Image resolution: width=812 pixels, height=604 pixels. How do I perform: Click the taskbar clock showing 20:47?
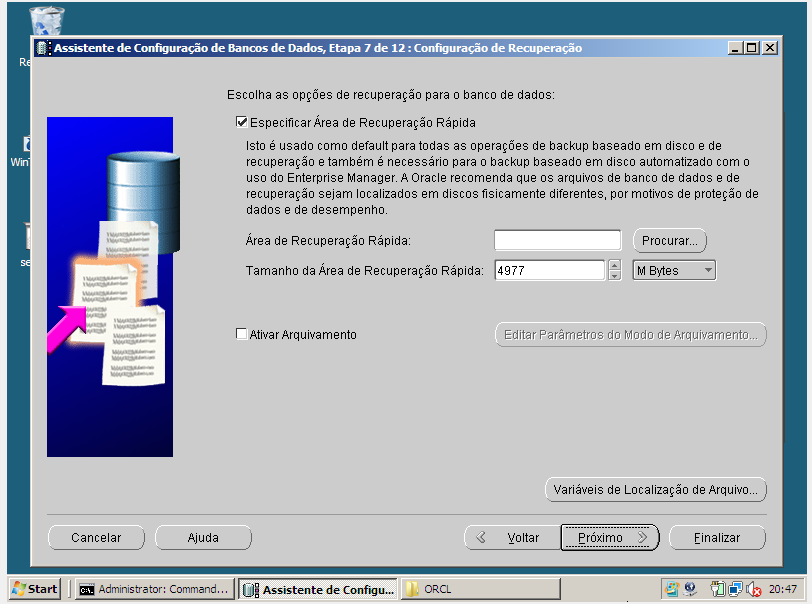point(782,589)
